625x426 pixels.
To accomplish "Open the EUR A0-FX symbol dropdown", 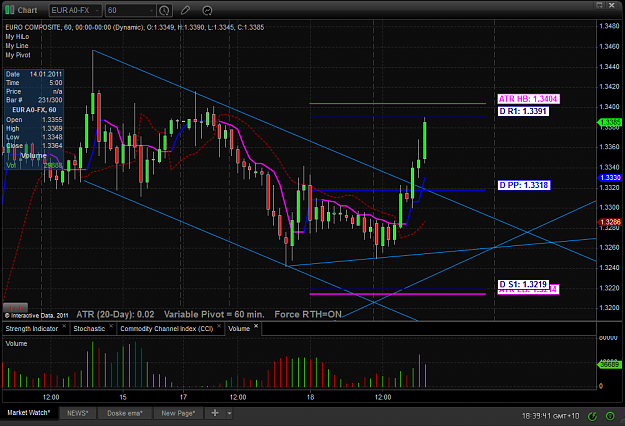I will coord(75,10).
